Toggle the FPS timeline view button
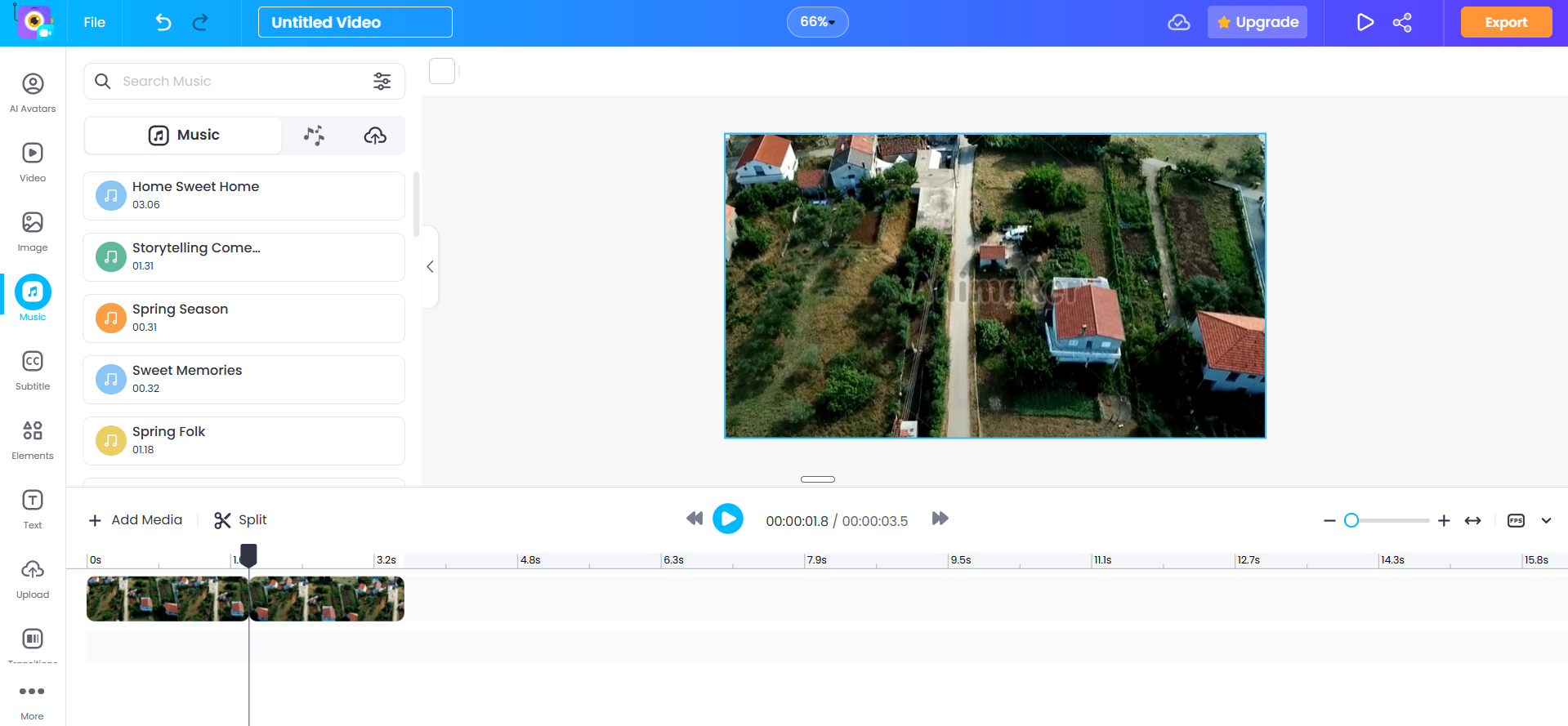The width and height of the screenshot is (1568, 726). click(1516, 520)
